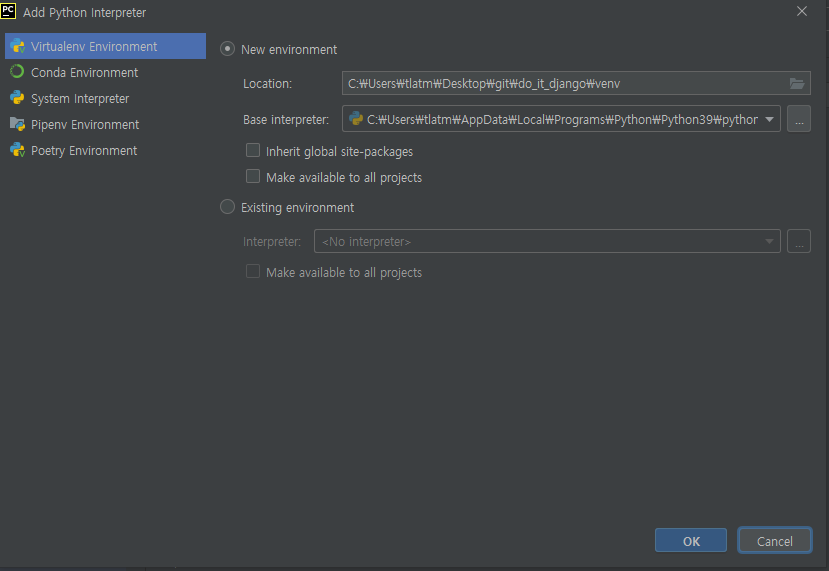Viewport: 829px width, 571px height.
Task: Click the Interpreter: label
Action: [x=272, y=242]
